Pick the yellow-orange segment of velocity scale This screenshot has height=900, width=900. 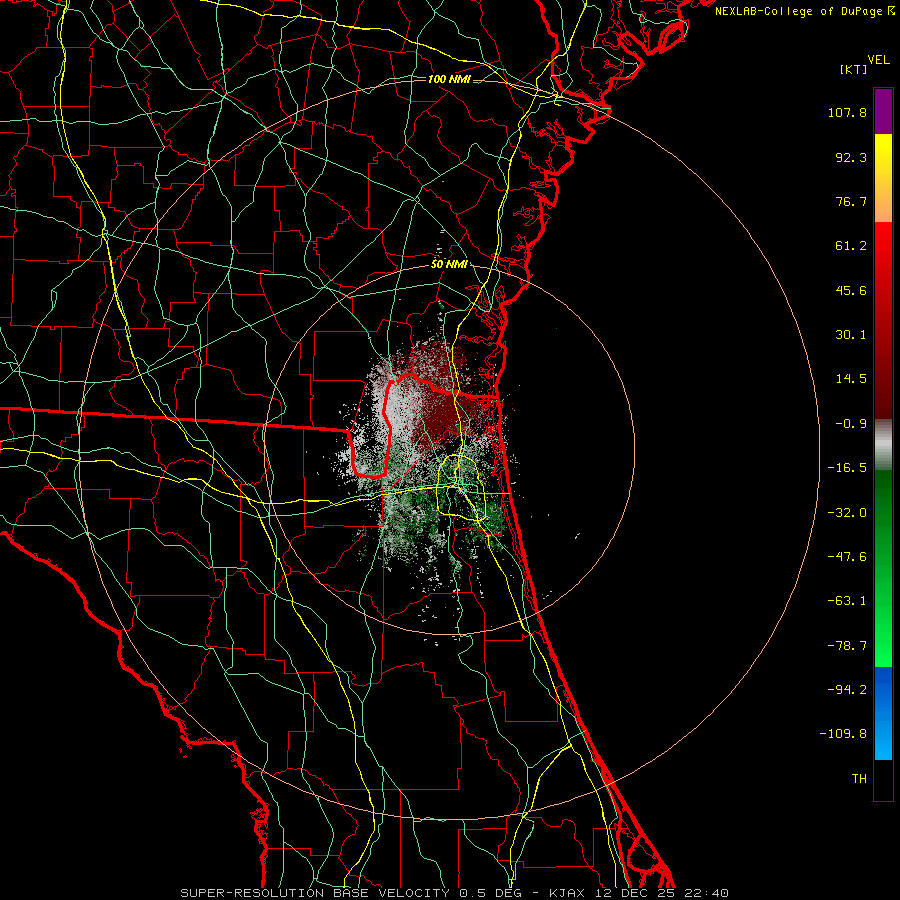[883, 178]
